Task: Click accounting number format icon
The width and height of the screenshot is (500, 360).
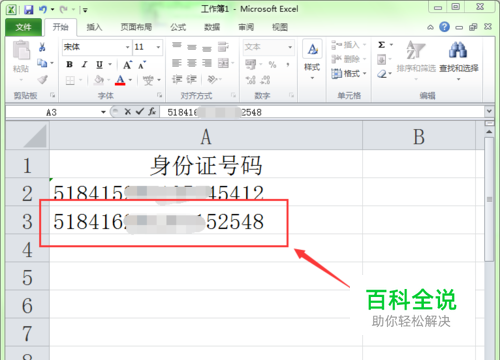Action: point(251,64)
